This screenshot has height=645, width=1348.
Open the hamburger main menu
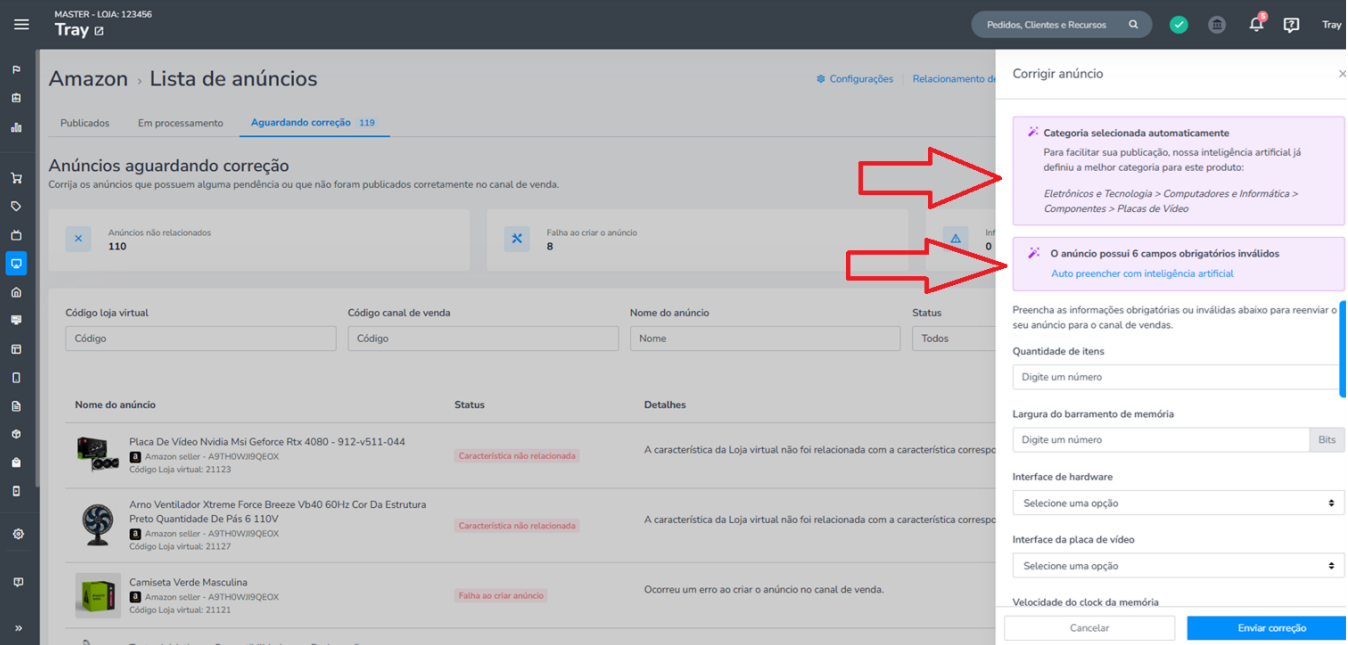21,24
